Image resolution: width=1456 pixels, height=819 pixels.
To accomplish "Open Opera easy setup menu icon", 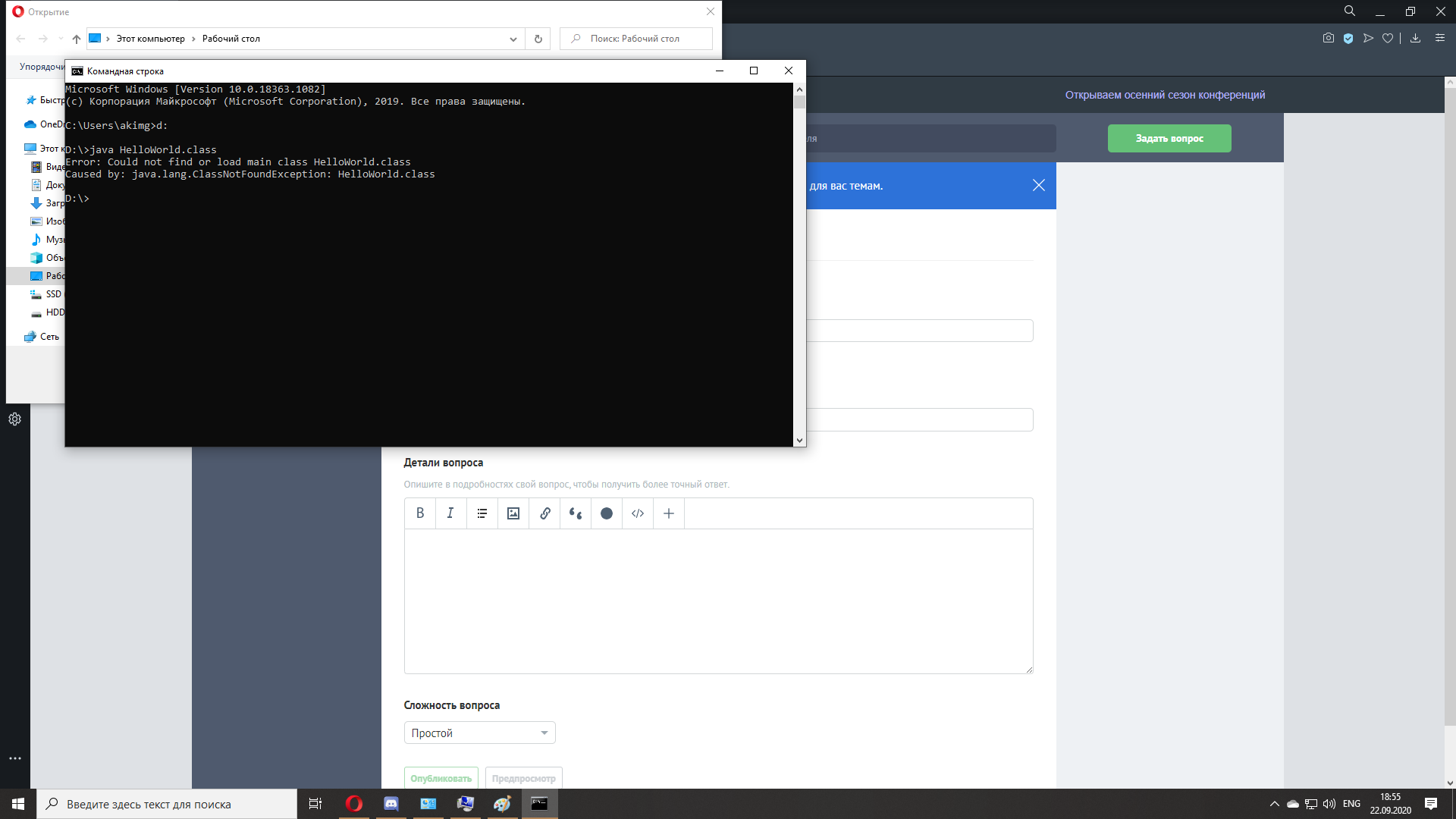I will 1440,38.
